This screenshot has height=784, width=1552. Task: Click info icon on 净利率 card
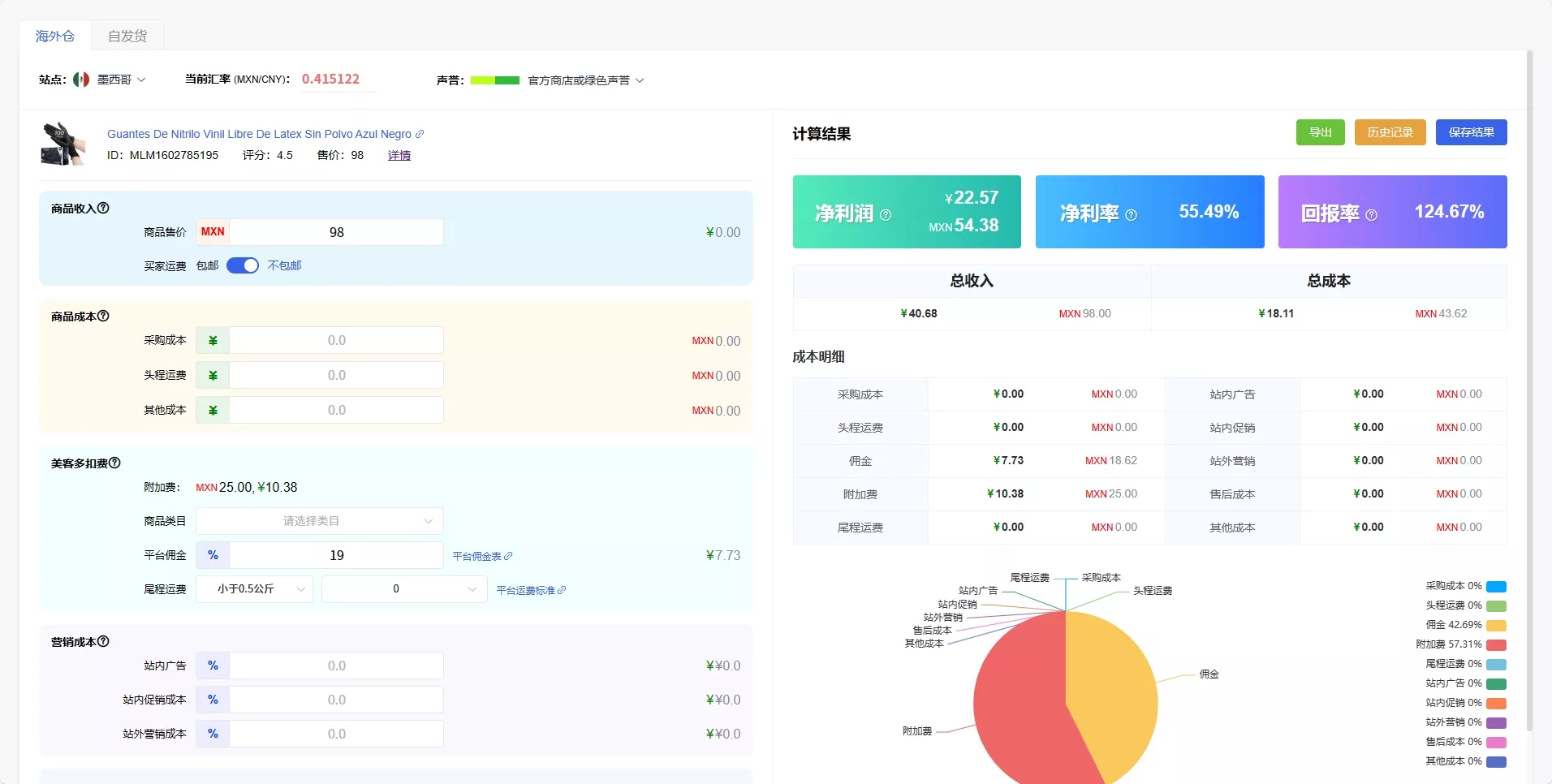click(x=1131, y=215)
